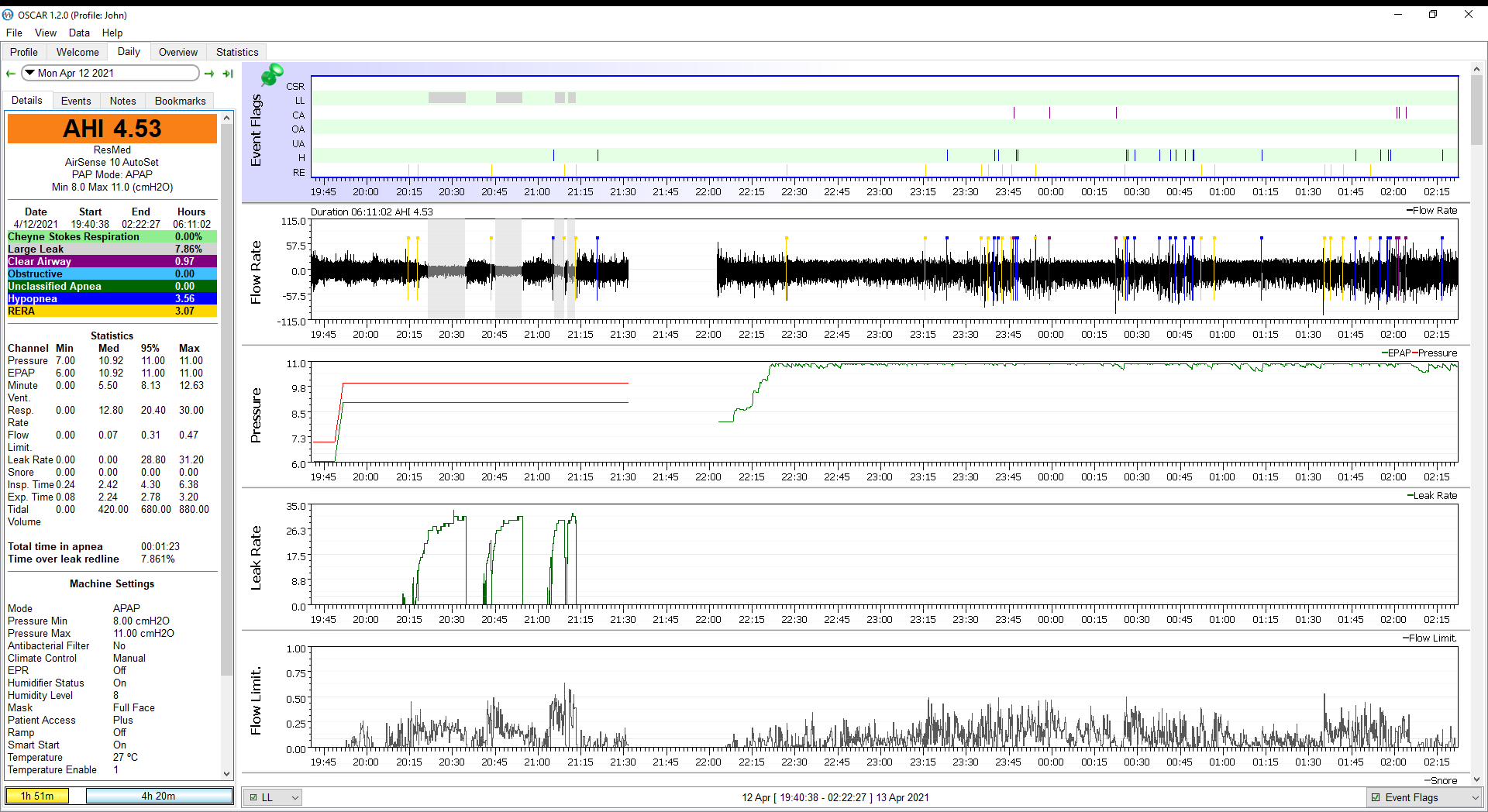Open the File menu

pos(14,33)
